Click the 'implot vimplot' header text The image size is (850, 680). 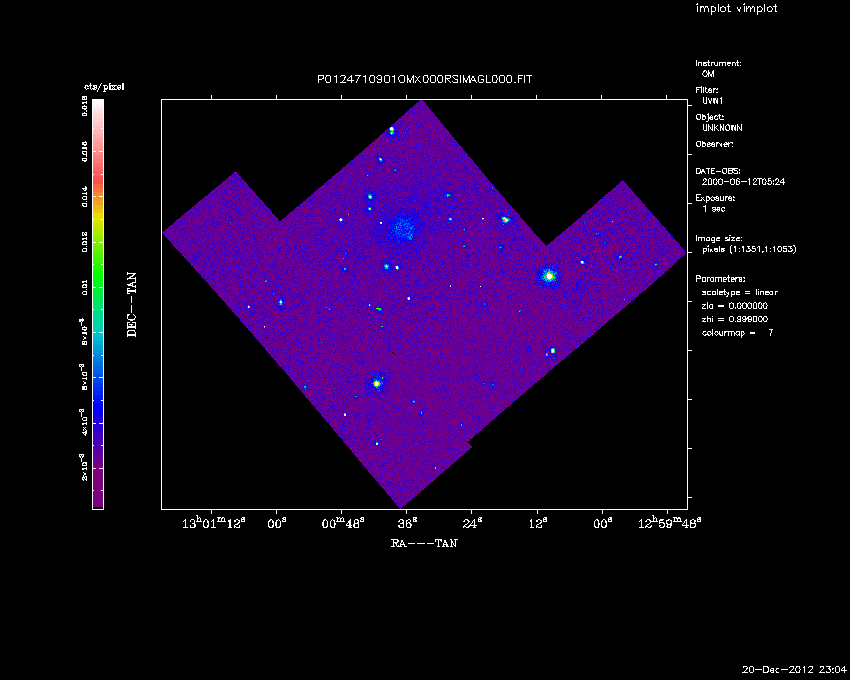(x=736, y=8)
